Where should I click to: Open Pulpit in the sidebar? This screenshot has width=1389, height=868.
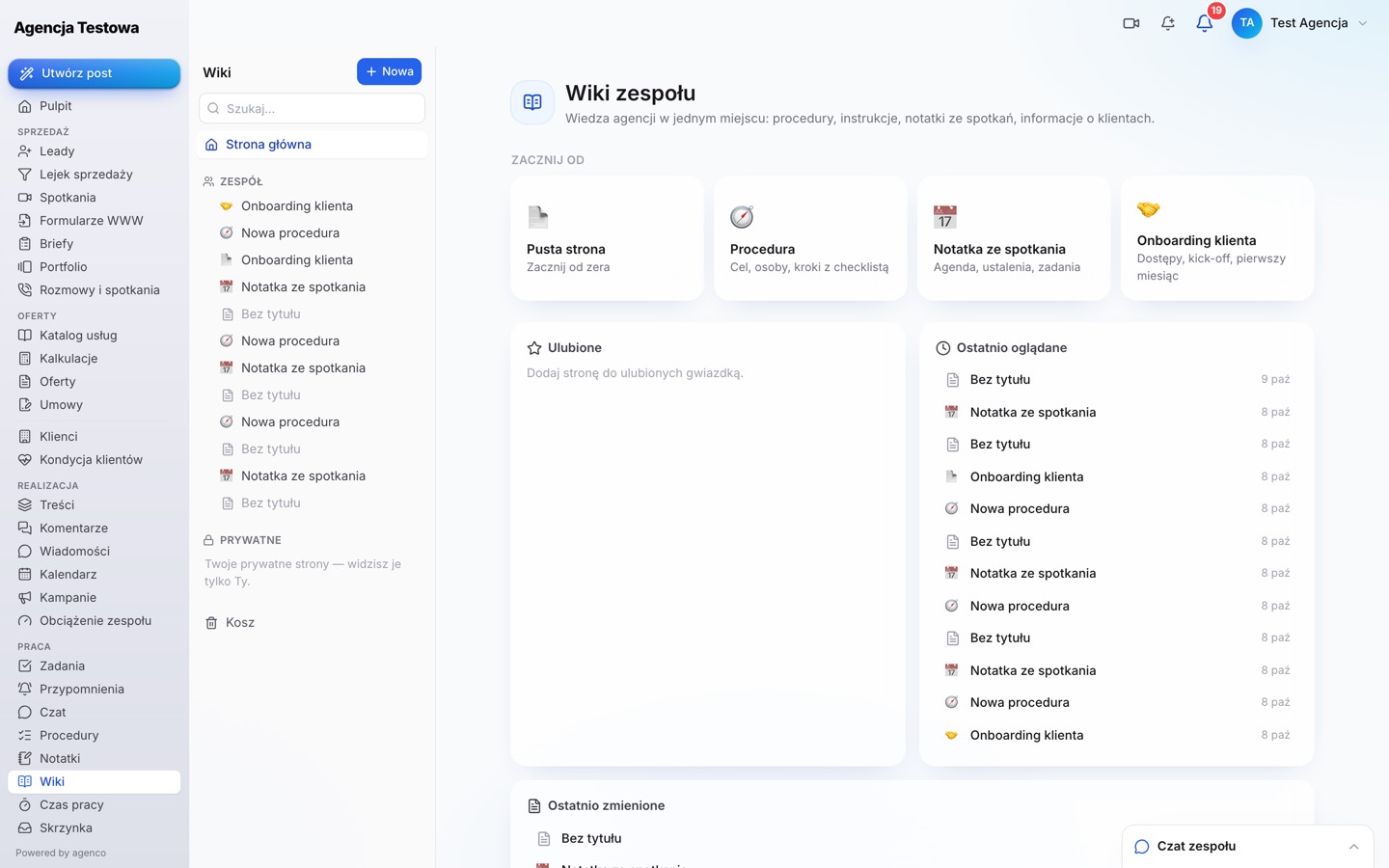pos(95,106)
